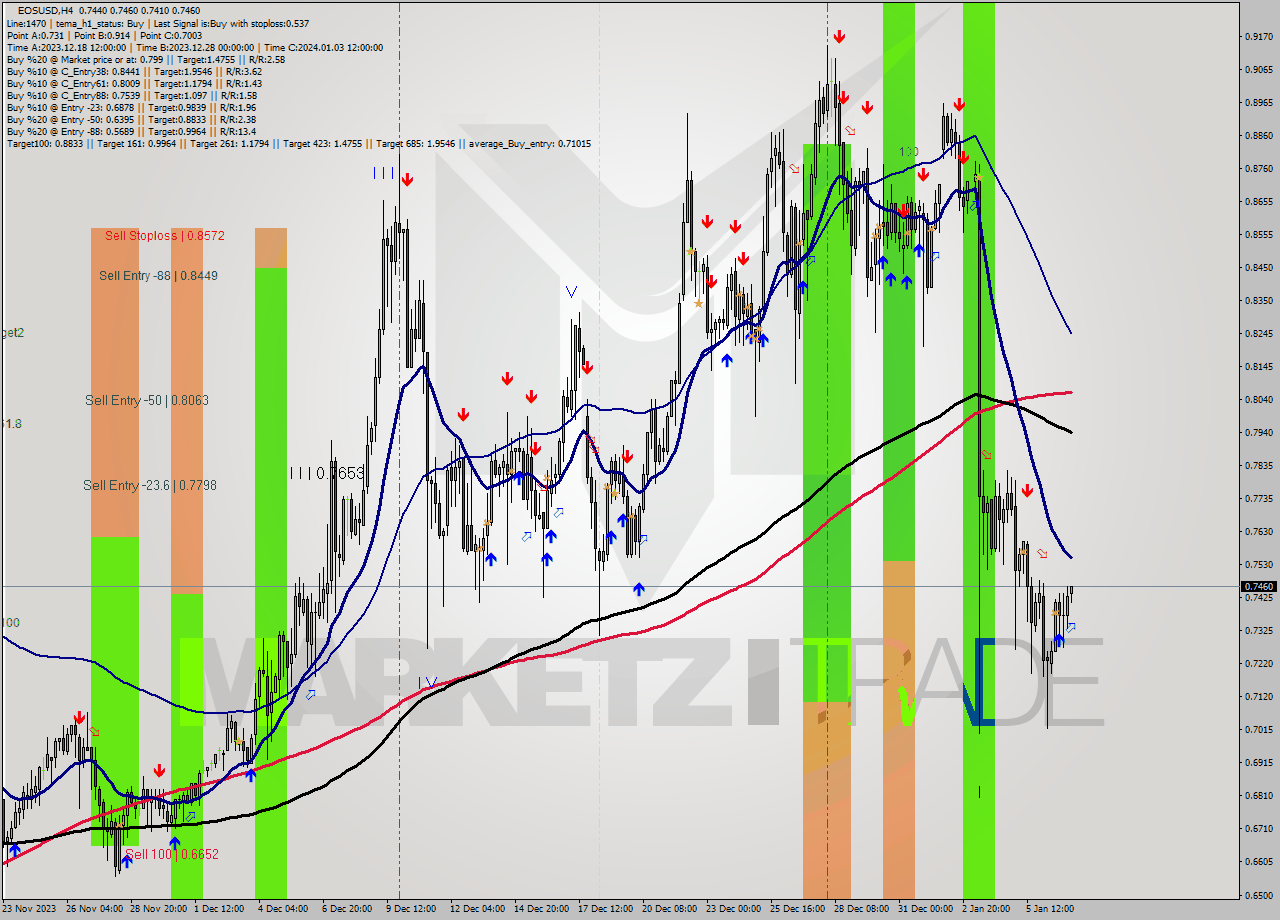This screenshot has height=920, width=1280.
Task: Click the 0.8555 price axis label
Action: point(1258,235)
